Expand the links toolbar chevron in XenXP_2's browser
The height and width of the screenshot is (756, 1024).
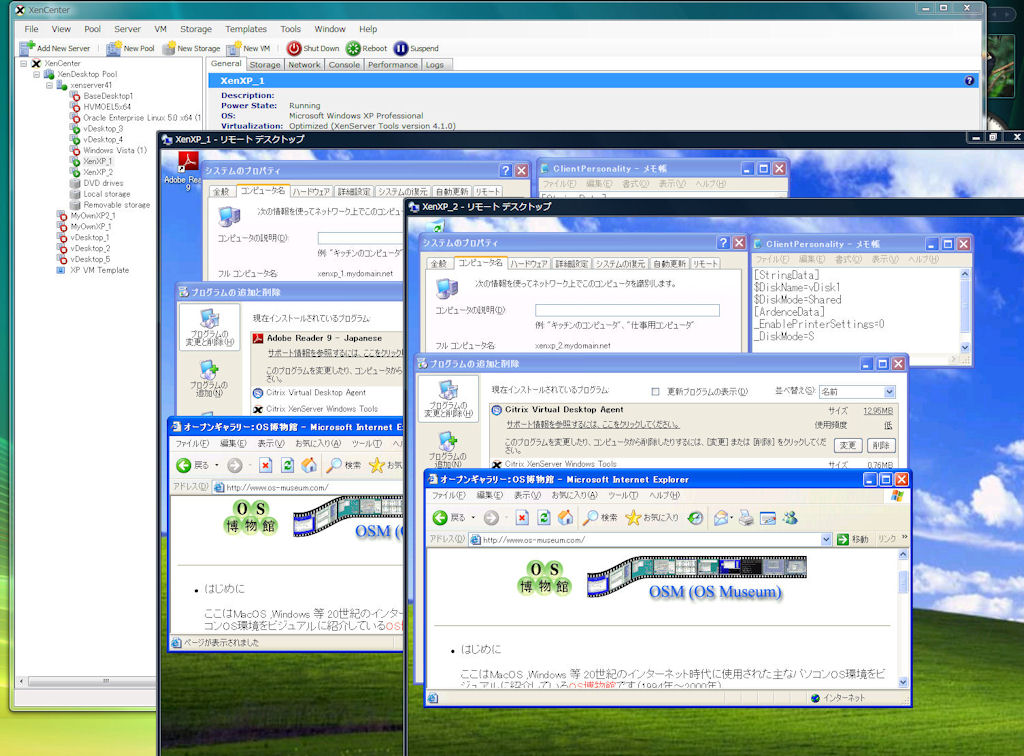pyautogui.click(x=904, y=537)
